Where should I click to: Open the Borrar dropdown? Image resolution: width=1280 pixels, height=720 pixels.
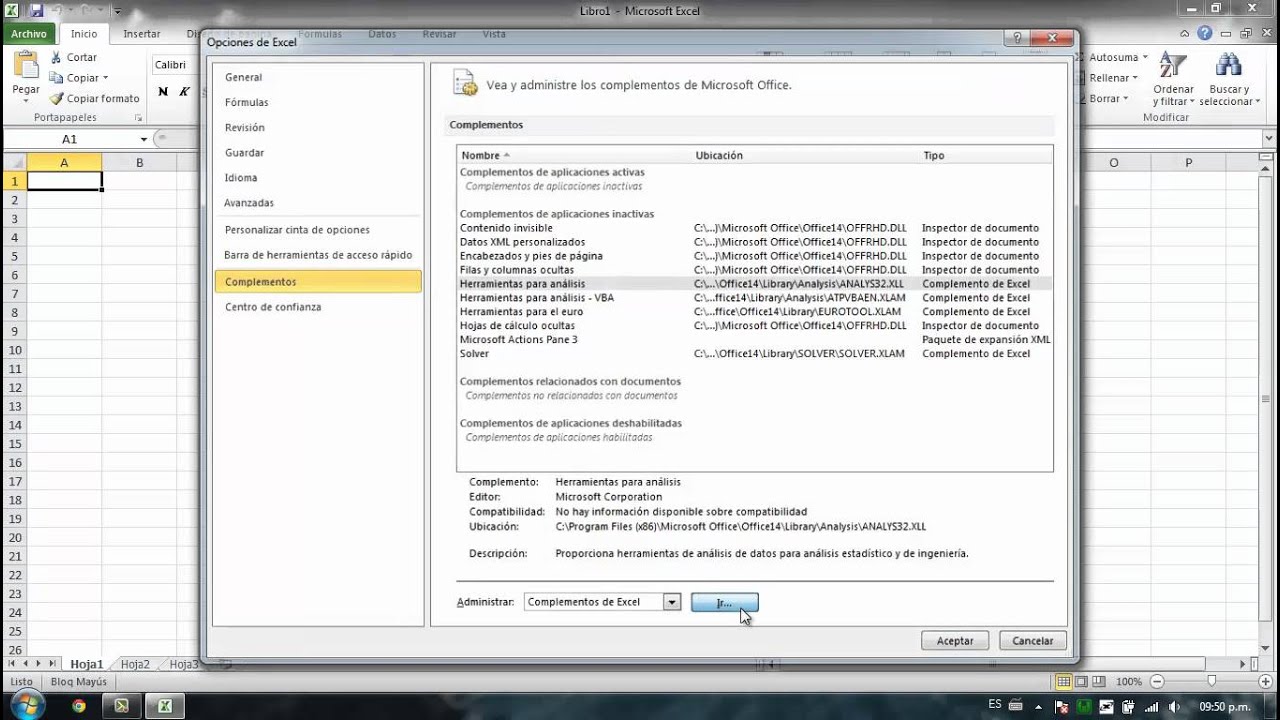pyautogui.click(x=1126, y=99)
